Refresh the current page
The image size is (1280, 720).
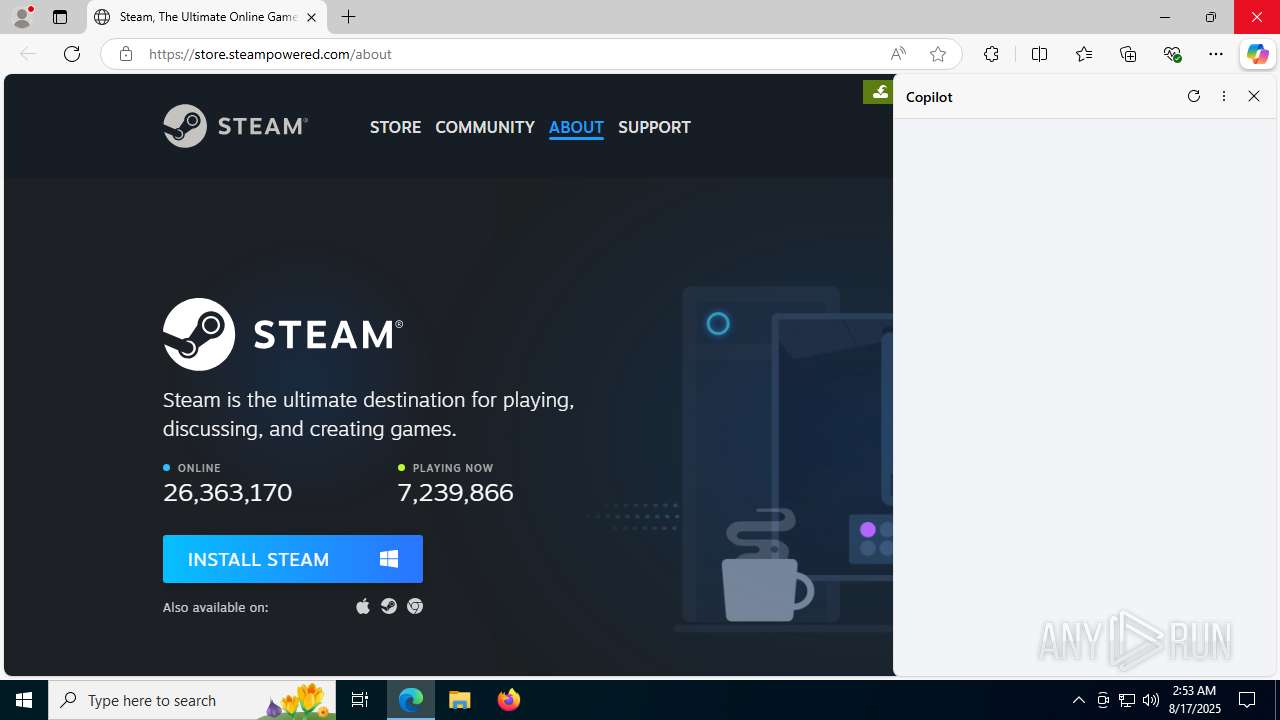coord(72,54)
